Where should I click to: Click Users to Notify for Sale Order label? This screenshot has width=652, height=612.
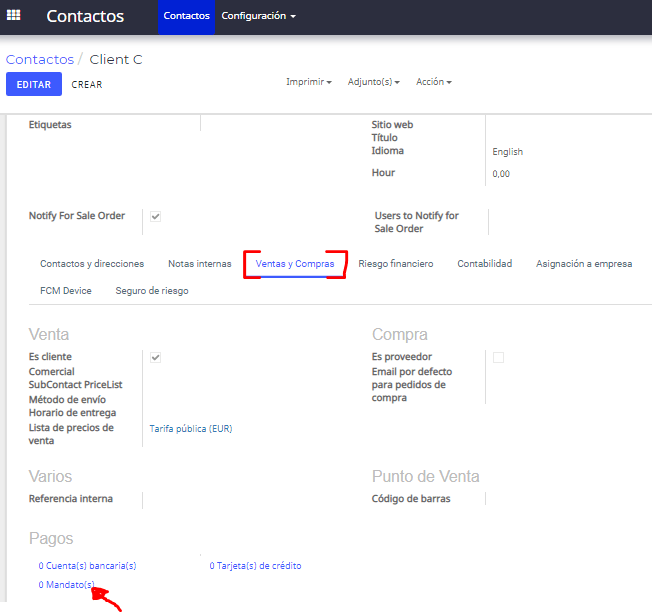pos(416,222)
